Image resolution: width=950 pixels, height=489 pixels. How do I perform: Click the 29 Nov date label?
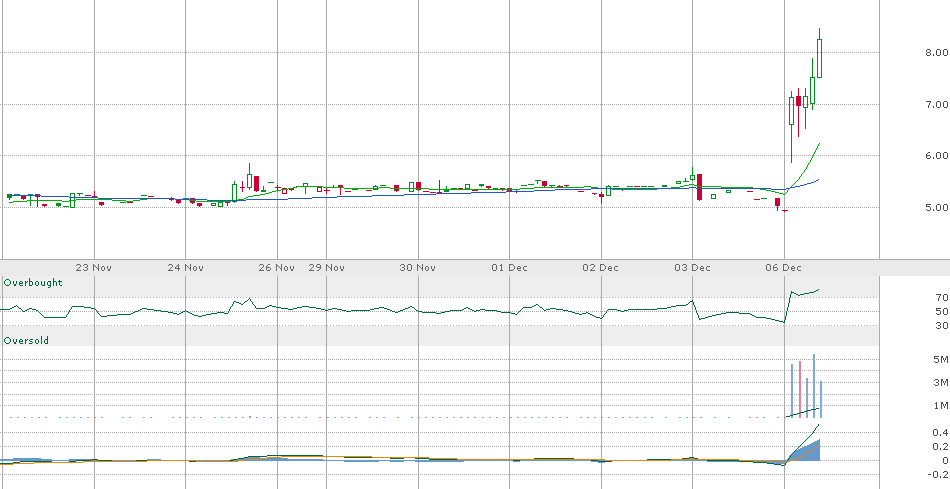click(327, 267)
